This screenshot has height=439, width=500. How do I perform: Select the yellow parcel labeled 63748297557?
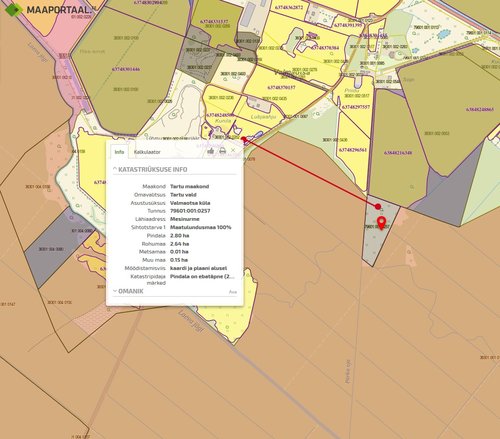(356, 107)
